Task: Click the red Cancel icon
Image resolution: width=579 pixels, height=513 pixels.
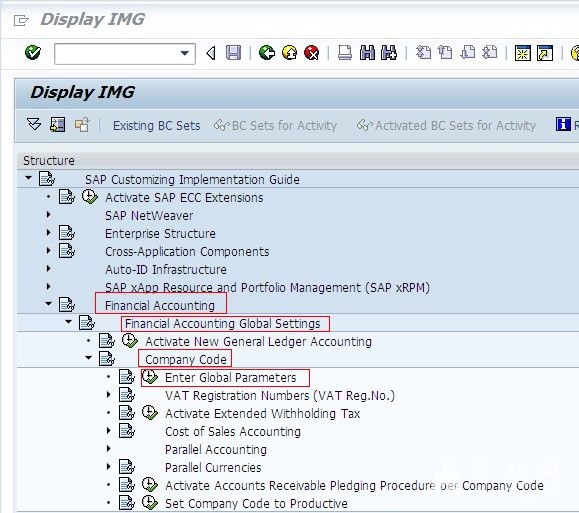Action: point(312,53)
